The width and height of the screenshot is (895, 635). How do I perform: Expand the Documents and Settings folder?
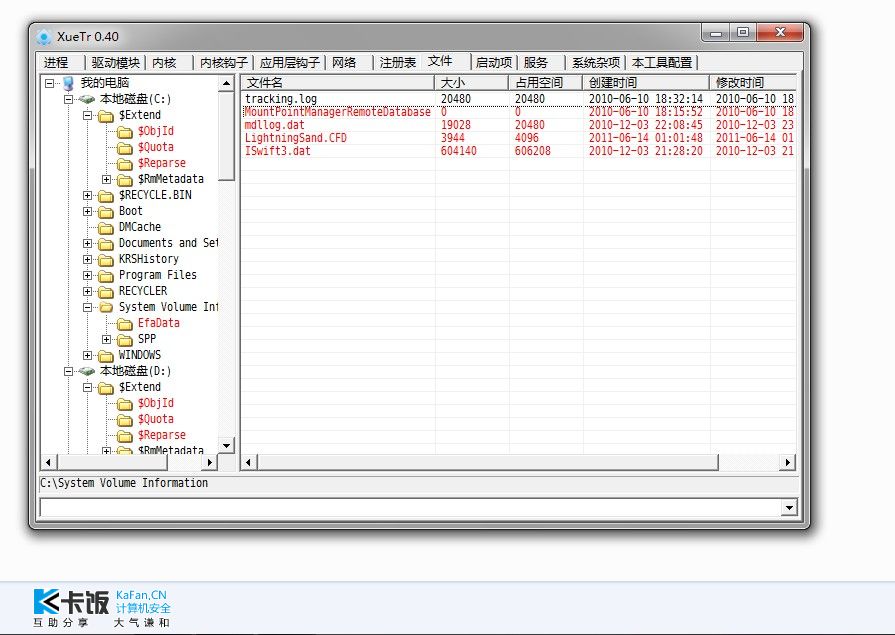click(x=87, y=243)
